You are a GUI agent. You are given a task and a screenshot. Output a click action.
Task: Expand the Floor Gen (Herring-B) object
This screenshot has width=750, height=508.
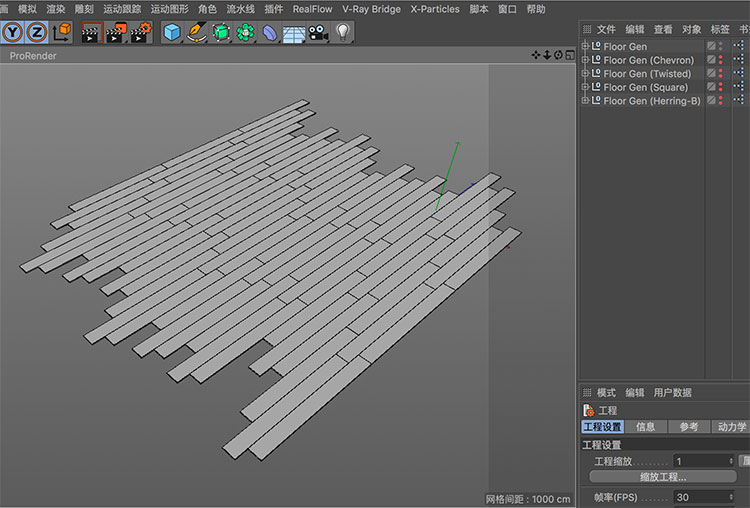tap(585, 100)
